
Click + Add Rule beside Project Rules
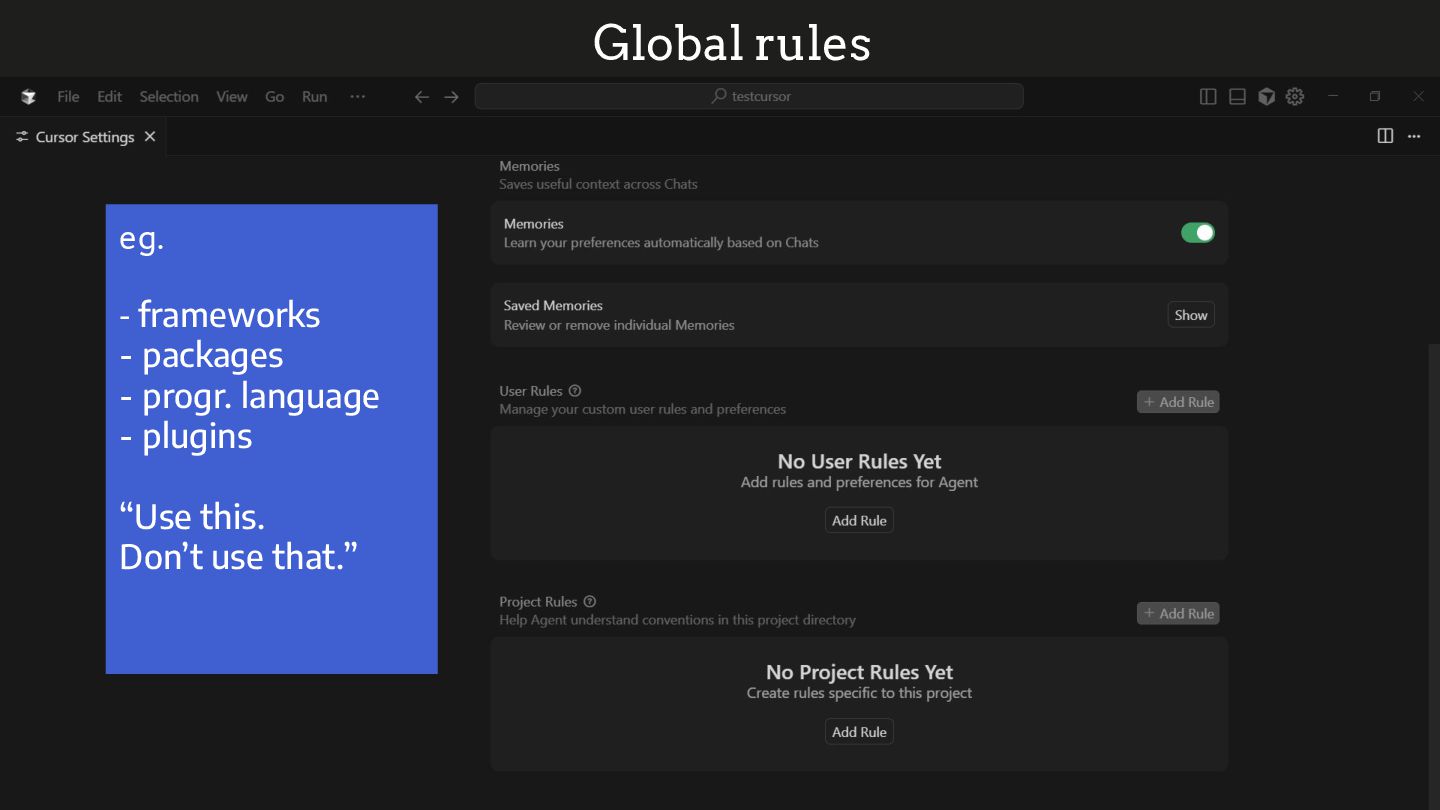(x=1178, y=614)
